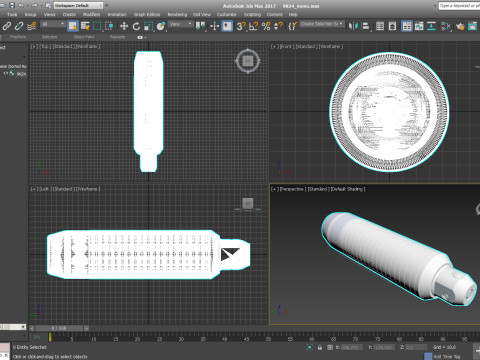Open the selection filter 'All' dropdown
Image resolution: width=480 pixels, height=360 pixels.
pyautogui.click(x=52, y=24)
